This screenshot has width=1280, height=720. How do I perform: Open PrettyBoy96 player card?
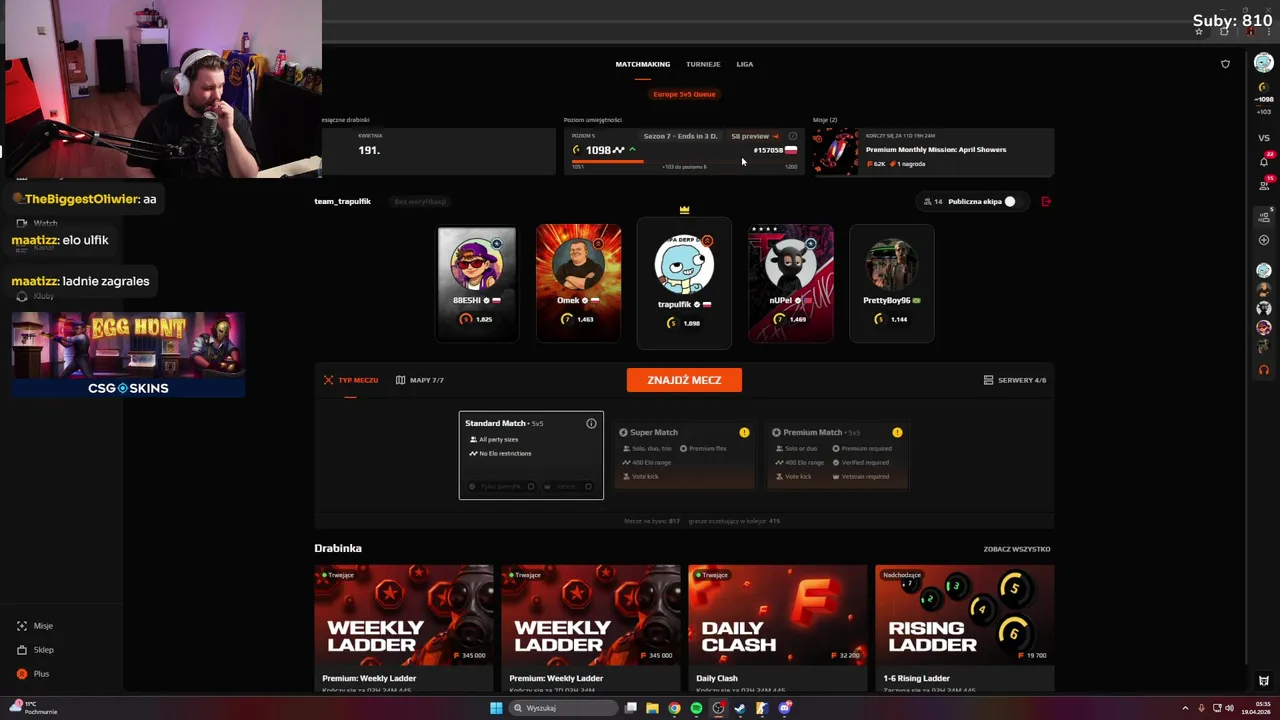[x=892, y=284]
